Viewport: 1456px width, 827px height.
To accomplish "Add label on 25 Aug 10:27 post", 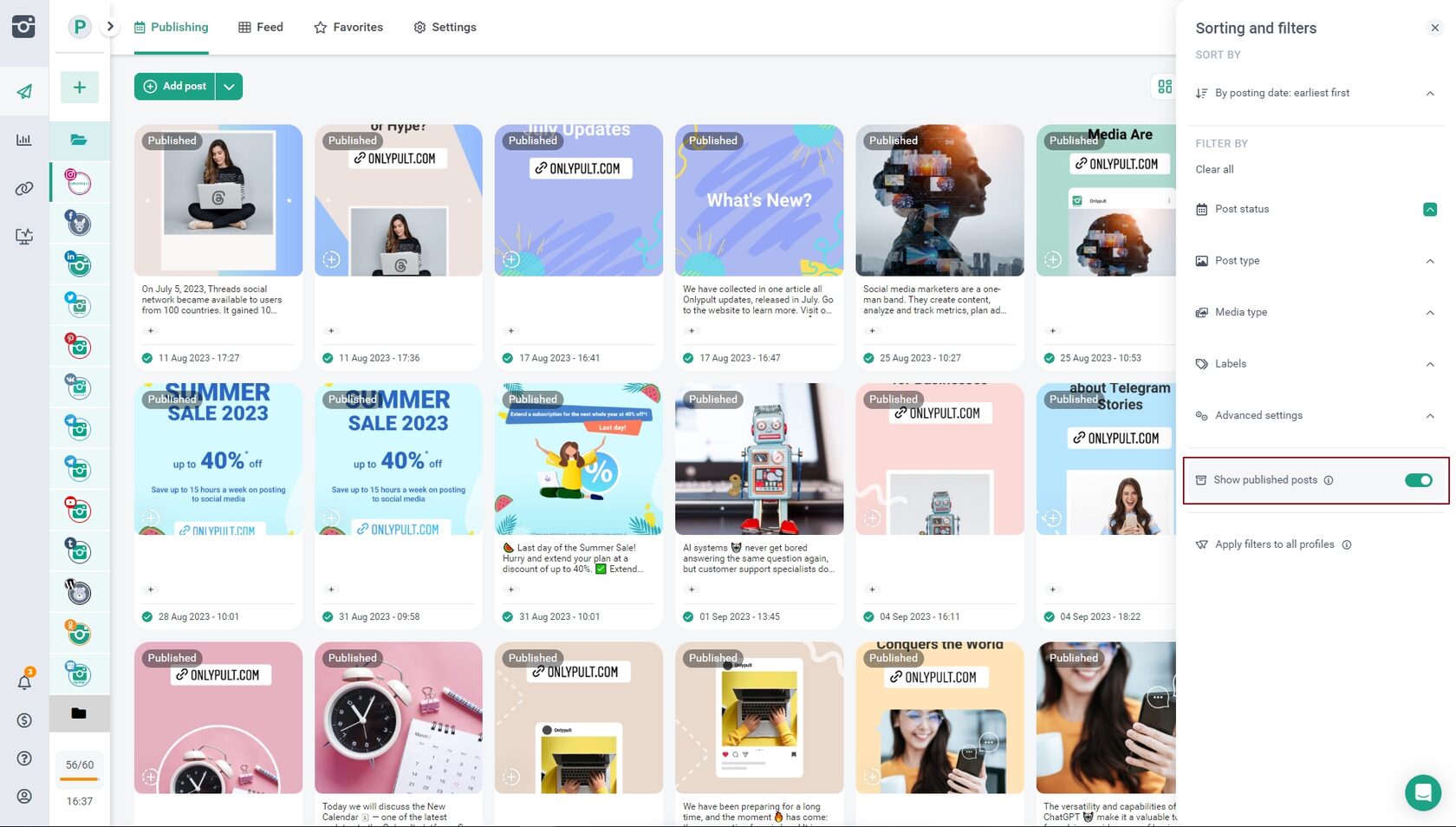I will [872, 331].
